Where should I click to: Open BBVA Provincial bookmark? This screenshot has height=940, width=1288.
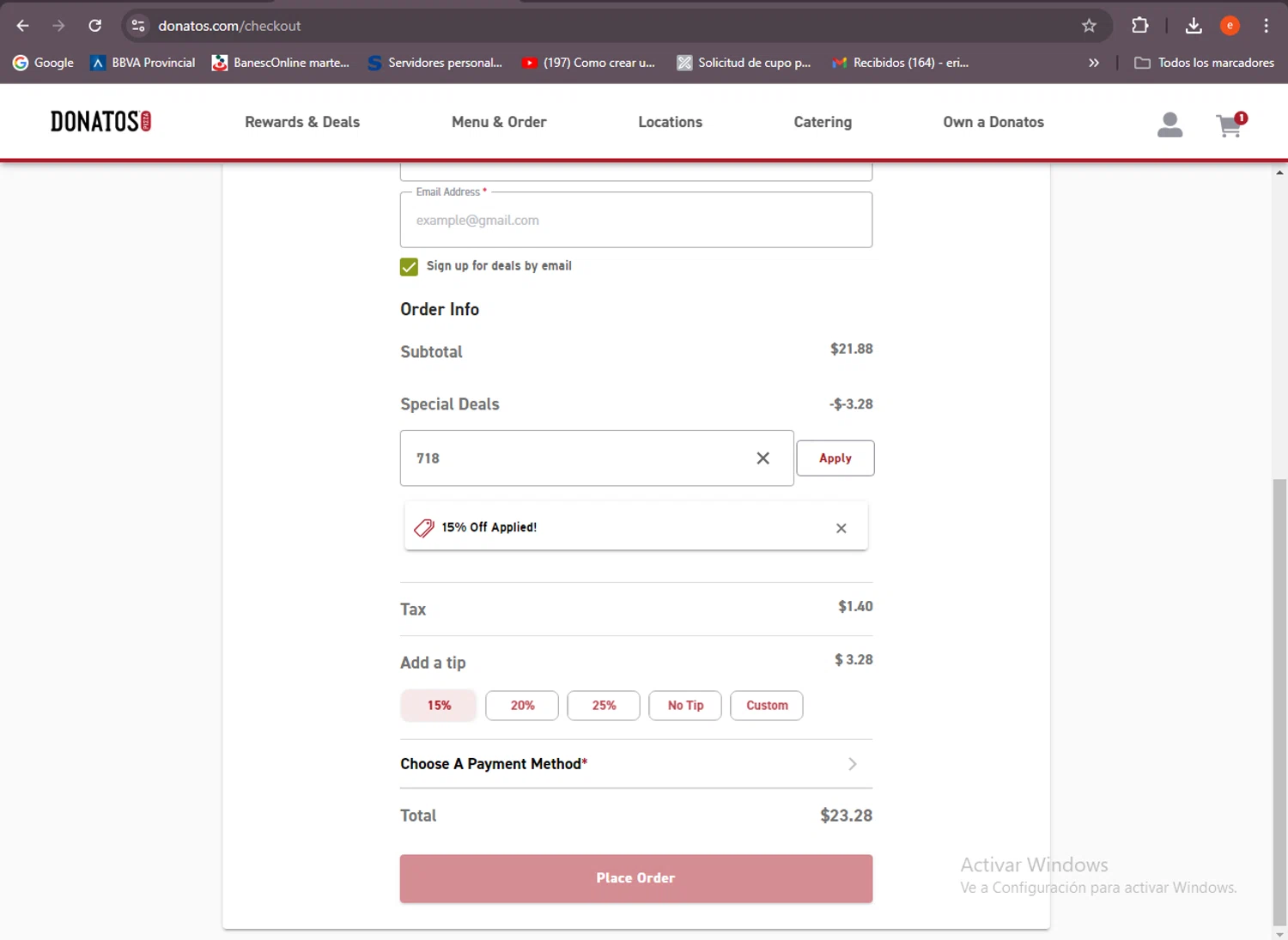[143, 63]
